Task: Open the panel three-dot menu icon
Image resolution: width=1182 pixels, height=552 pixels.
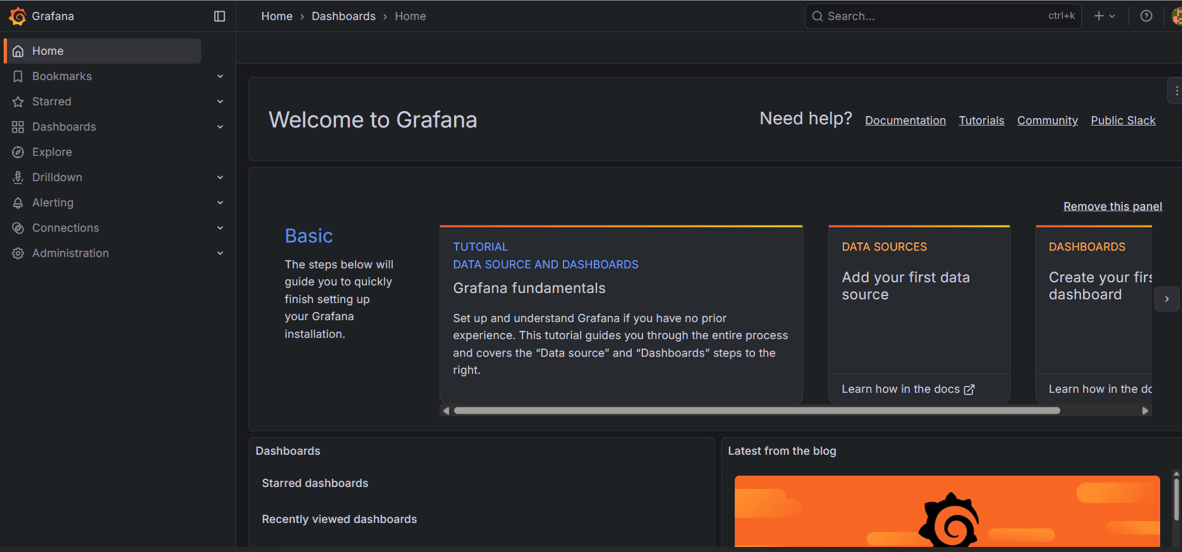Action: (x=1176, y=91)
